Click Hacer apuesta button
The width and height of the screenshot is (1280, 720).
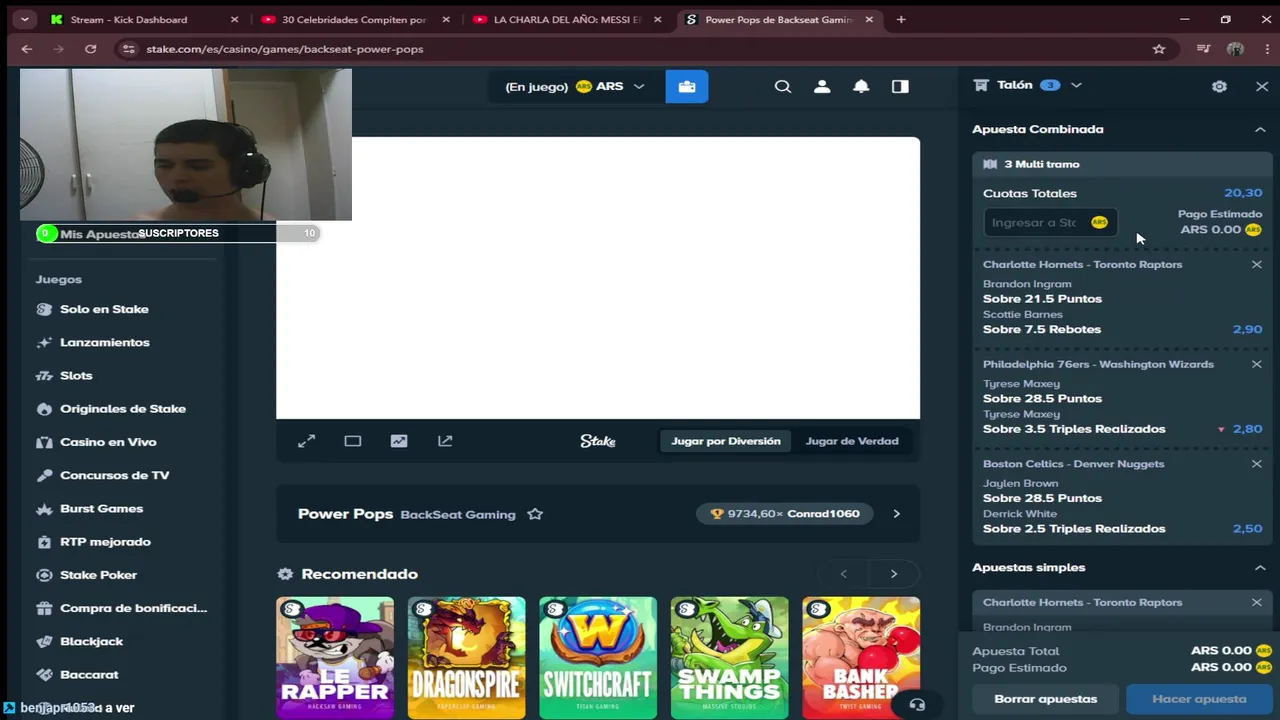[1199, 699]
